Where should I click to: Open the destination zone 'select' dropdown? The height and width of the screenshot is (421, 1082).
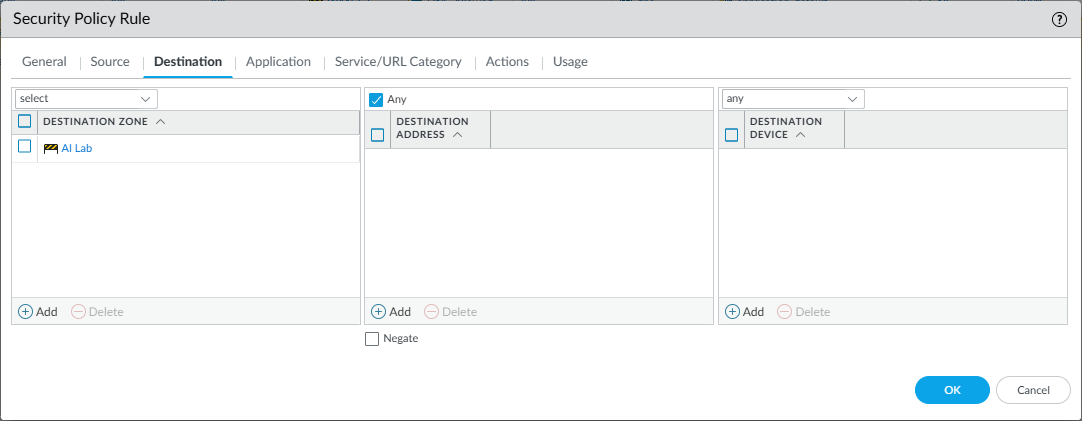pos(86,99)
